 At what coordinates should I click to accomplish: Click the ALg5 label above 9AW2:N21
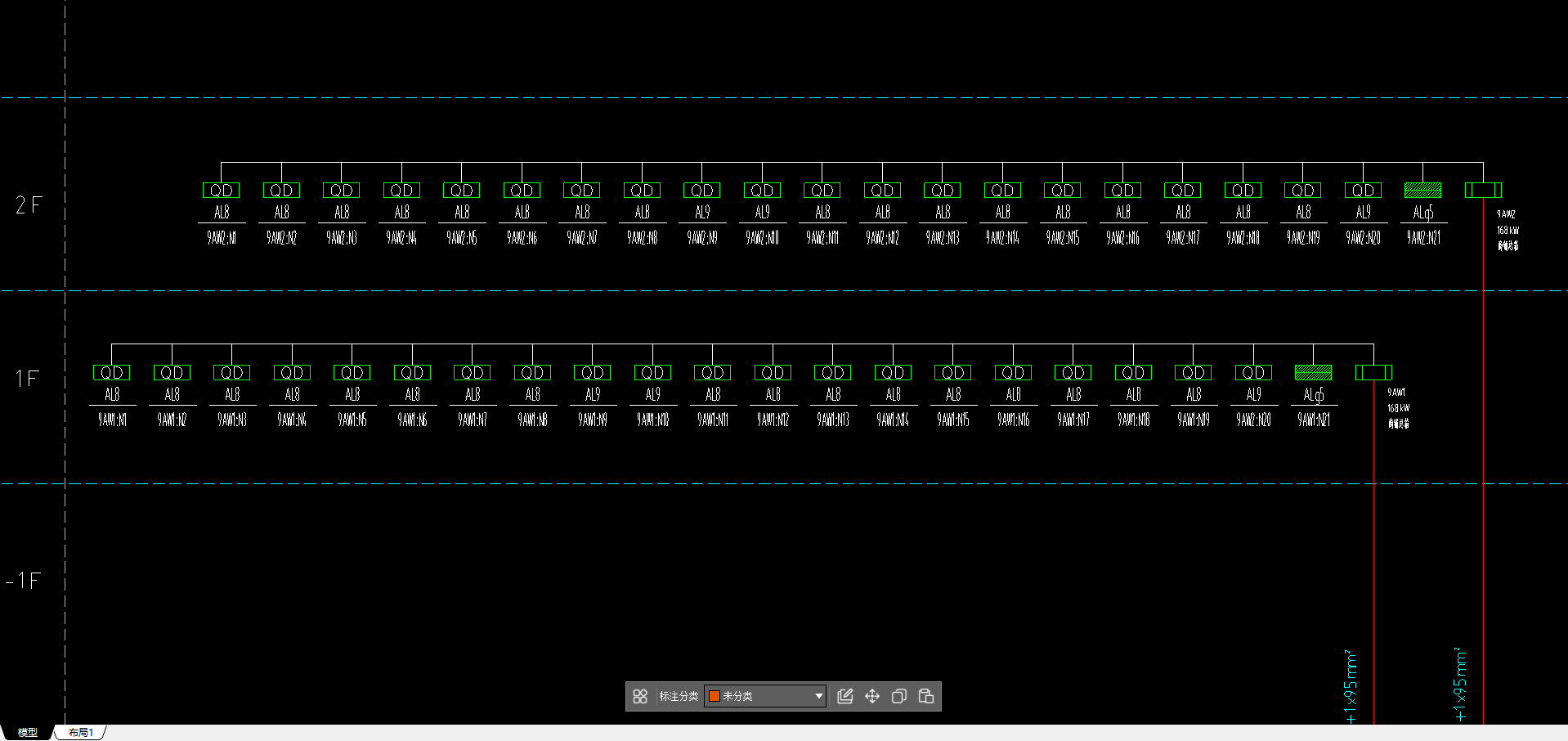1423,213
